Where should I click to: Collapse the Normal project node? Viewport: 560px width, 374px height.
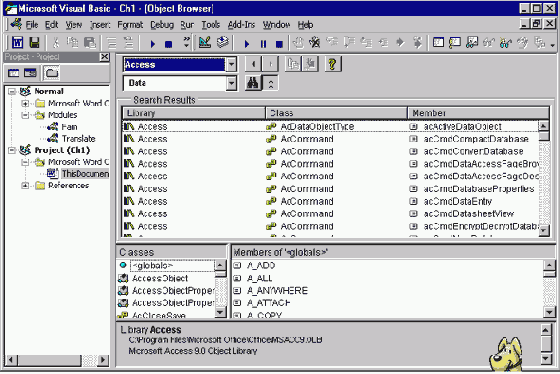(x=12, y=91)
